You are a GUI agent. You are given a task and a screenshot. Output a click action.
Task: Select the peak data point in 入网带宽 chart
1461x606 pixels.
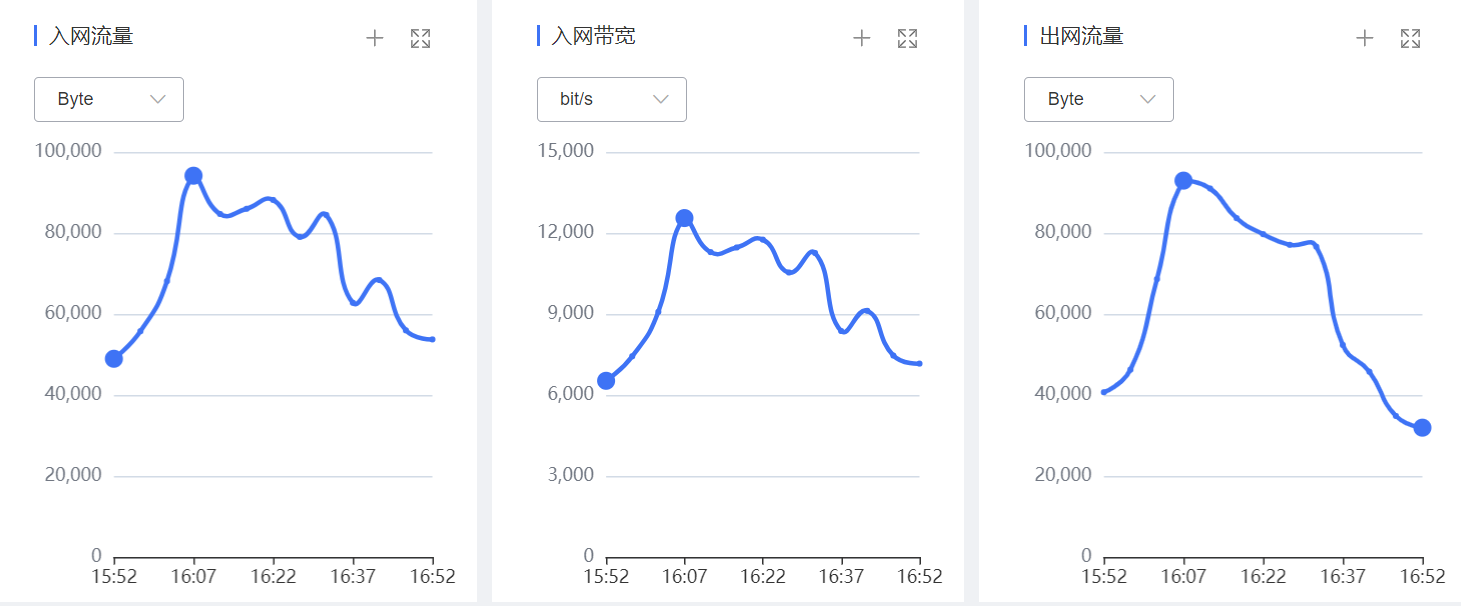[x=684, y=218]
